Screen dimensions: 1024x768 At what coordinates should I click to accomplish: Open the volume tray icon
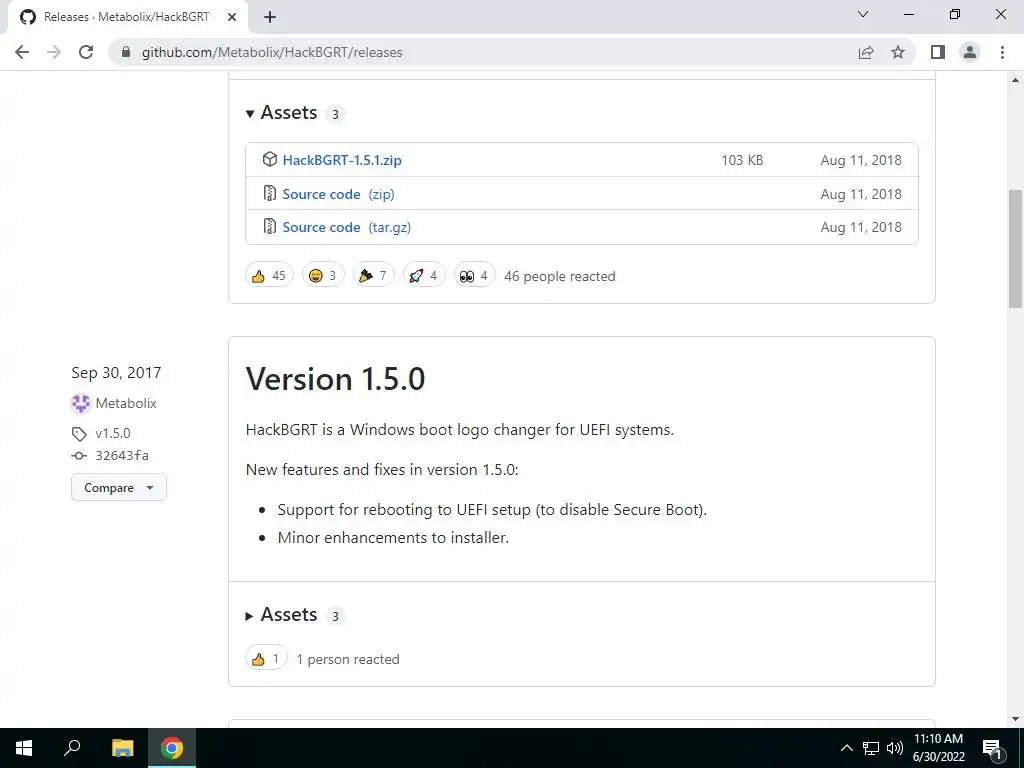pyautogui.click(x=895, y=748)
